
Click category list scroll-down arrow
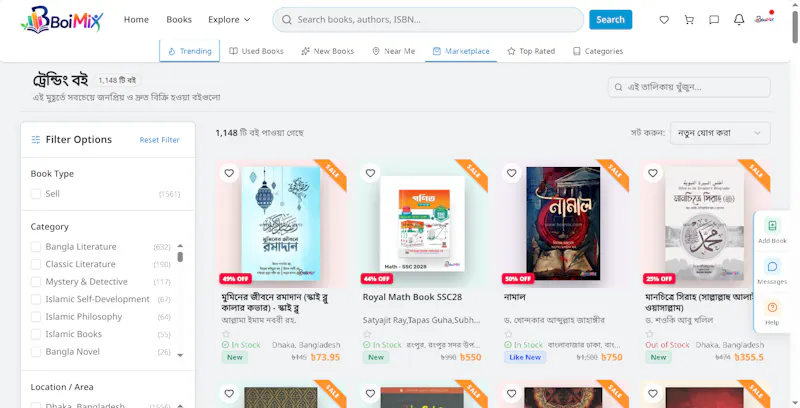[x=180, y=355]
